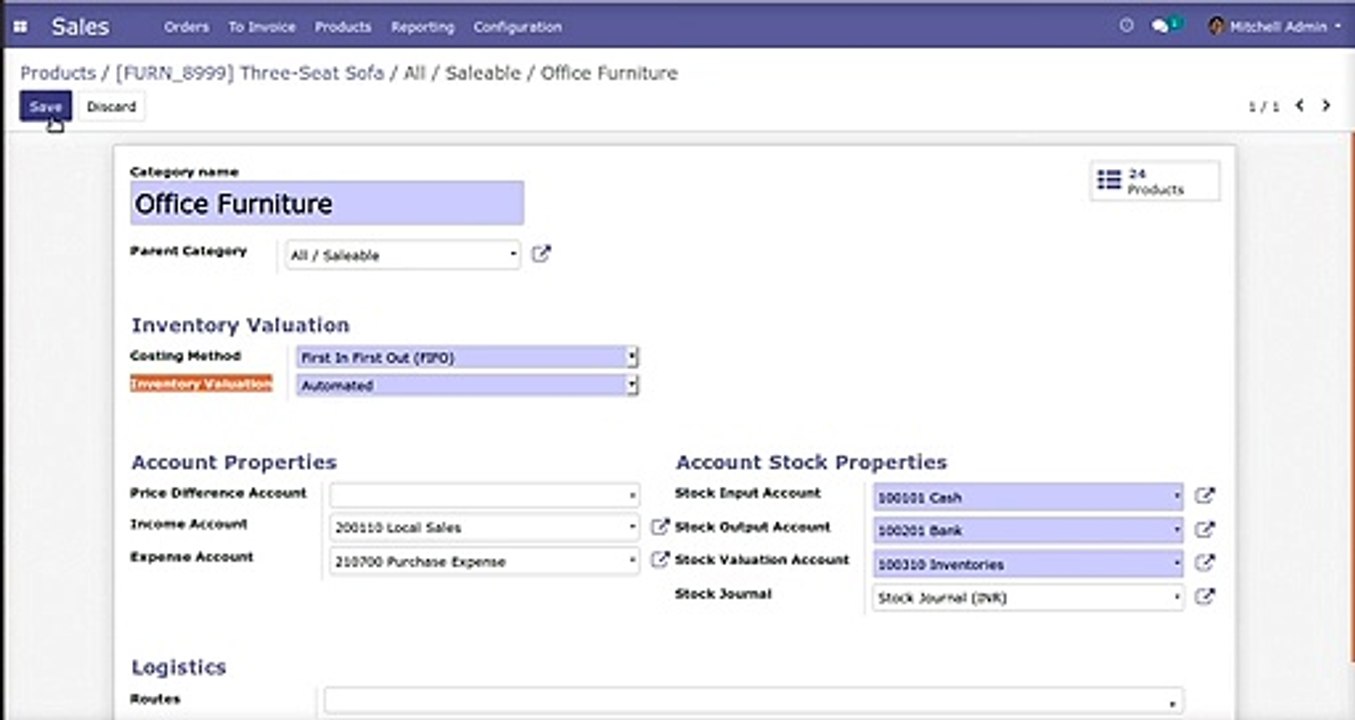Open the Orders menu

[186, 27]
